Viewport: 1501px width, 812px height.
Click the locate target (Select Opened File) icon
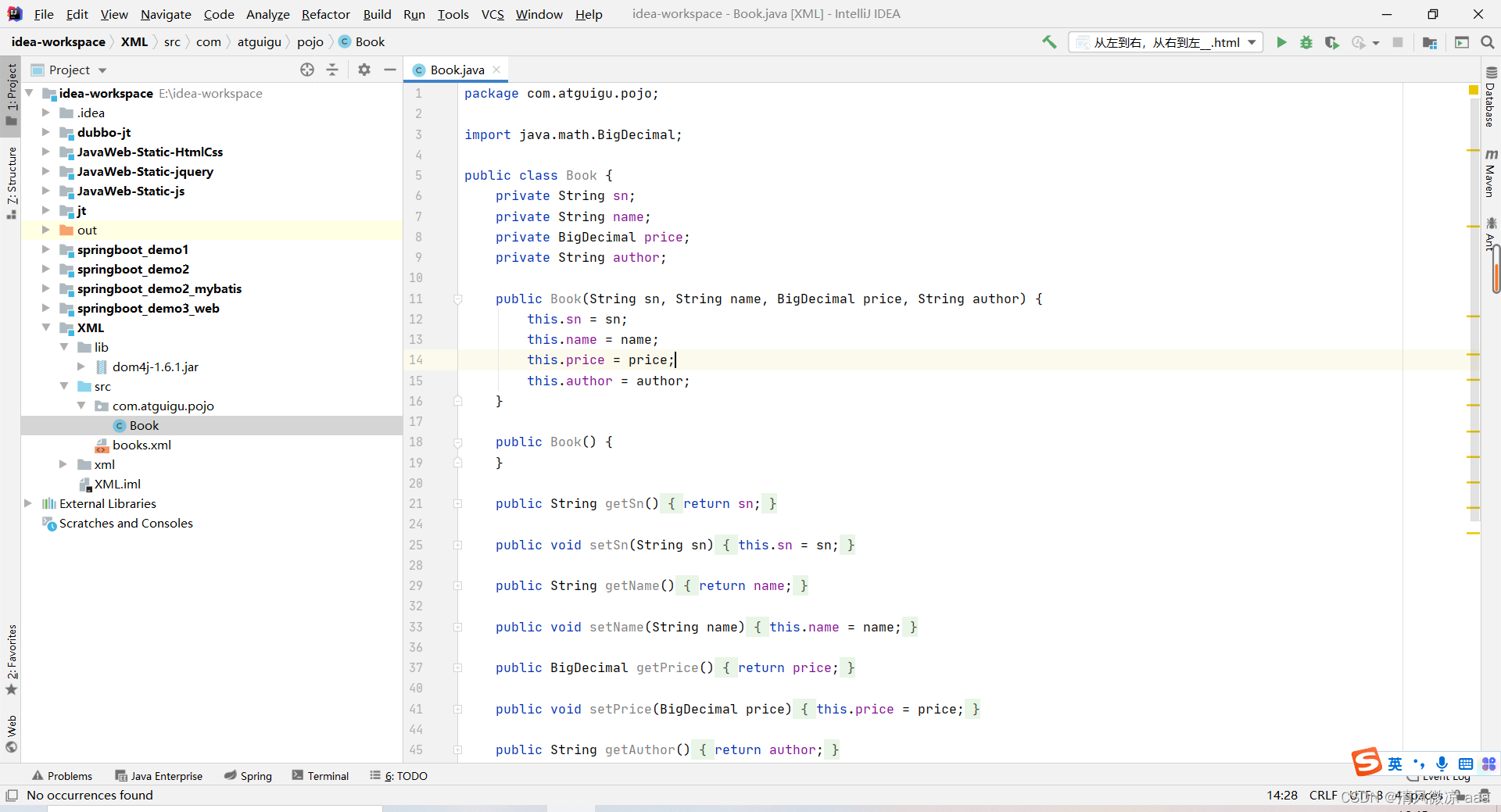coord(307,70)
